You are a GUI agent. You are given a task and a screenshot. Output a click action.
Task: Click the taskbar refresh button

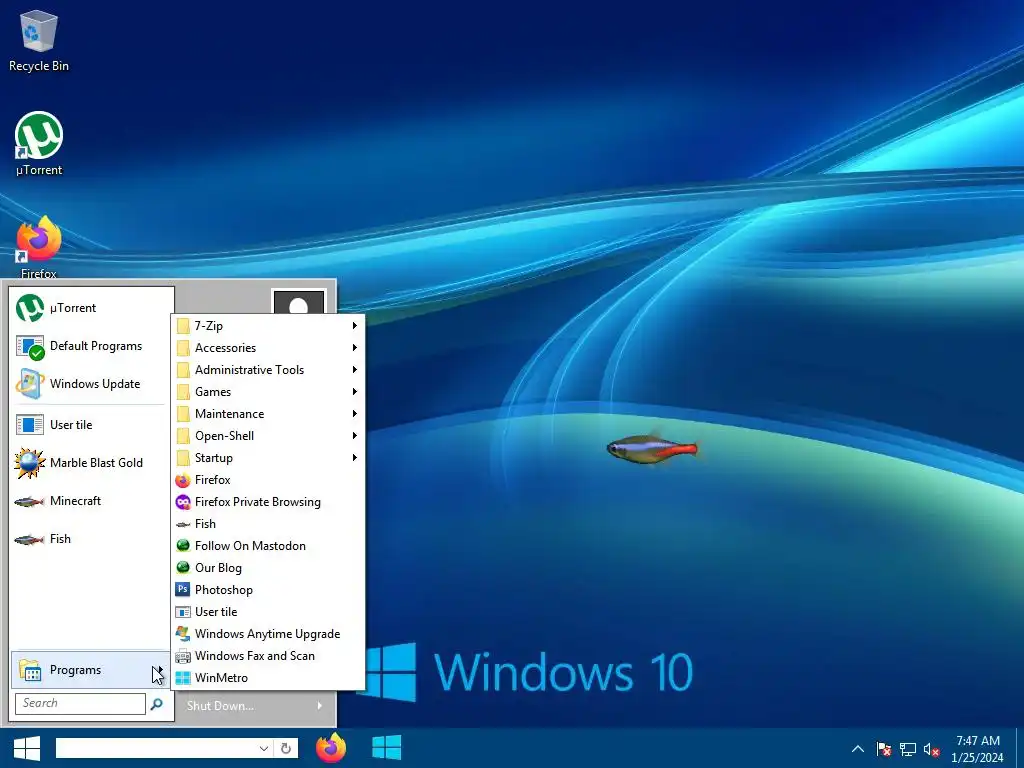(x=286, y=748)
